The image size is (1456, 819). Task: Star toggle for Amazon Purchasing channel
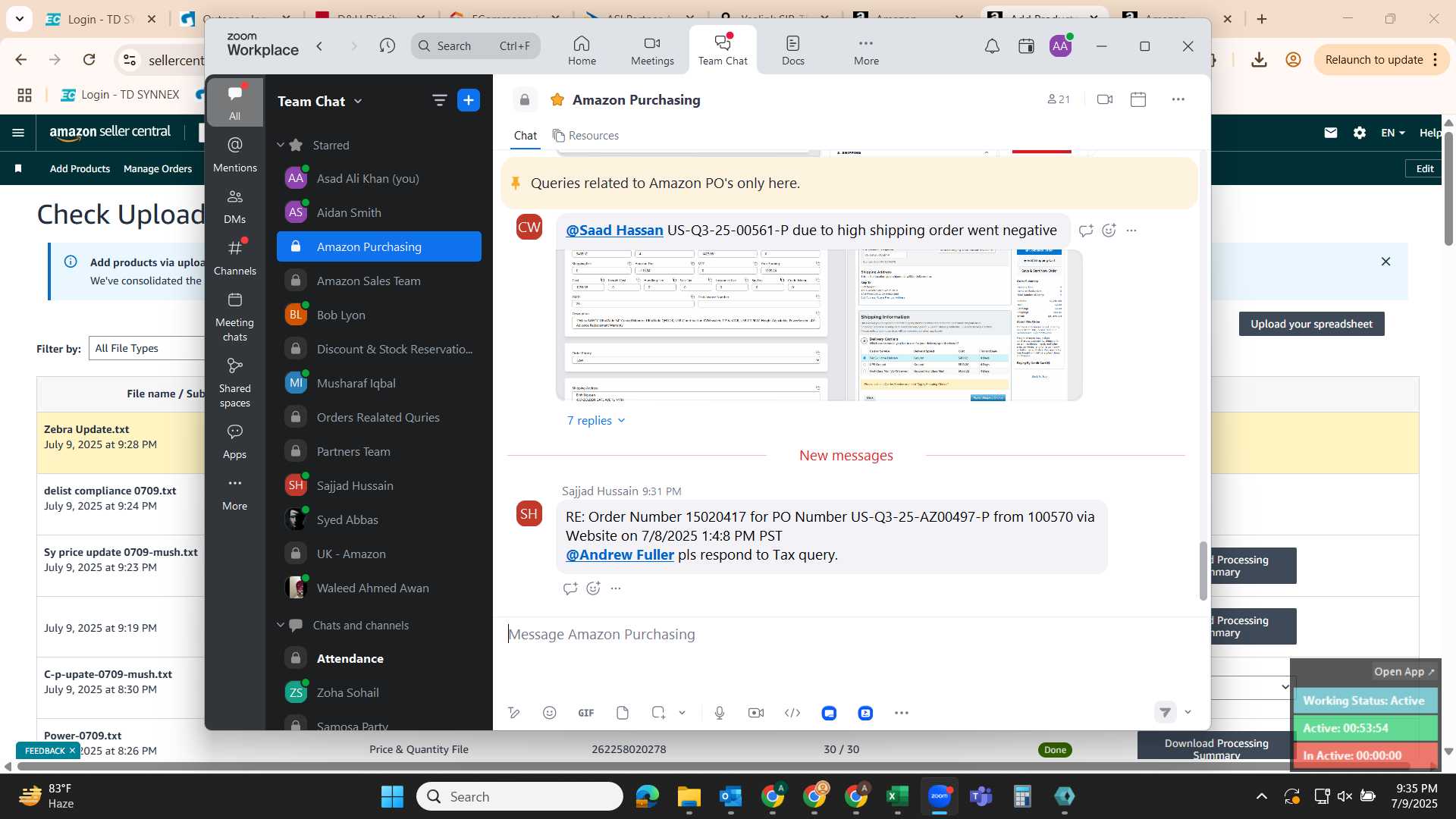pyautogui.click(x=557, y=99)
